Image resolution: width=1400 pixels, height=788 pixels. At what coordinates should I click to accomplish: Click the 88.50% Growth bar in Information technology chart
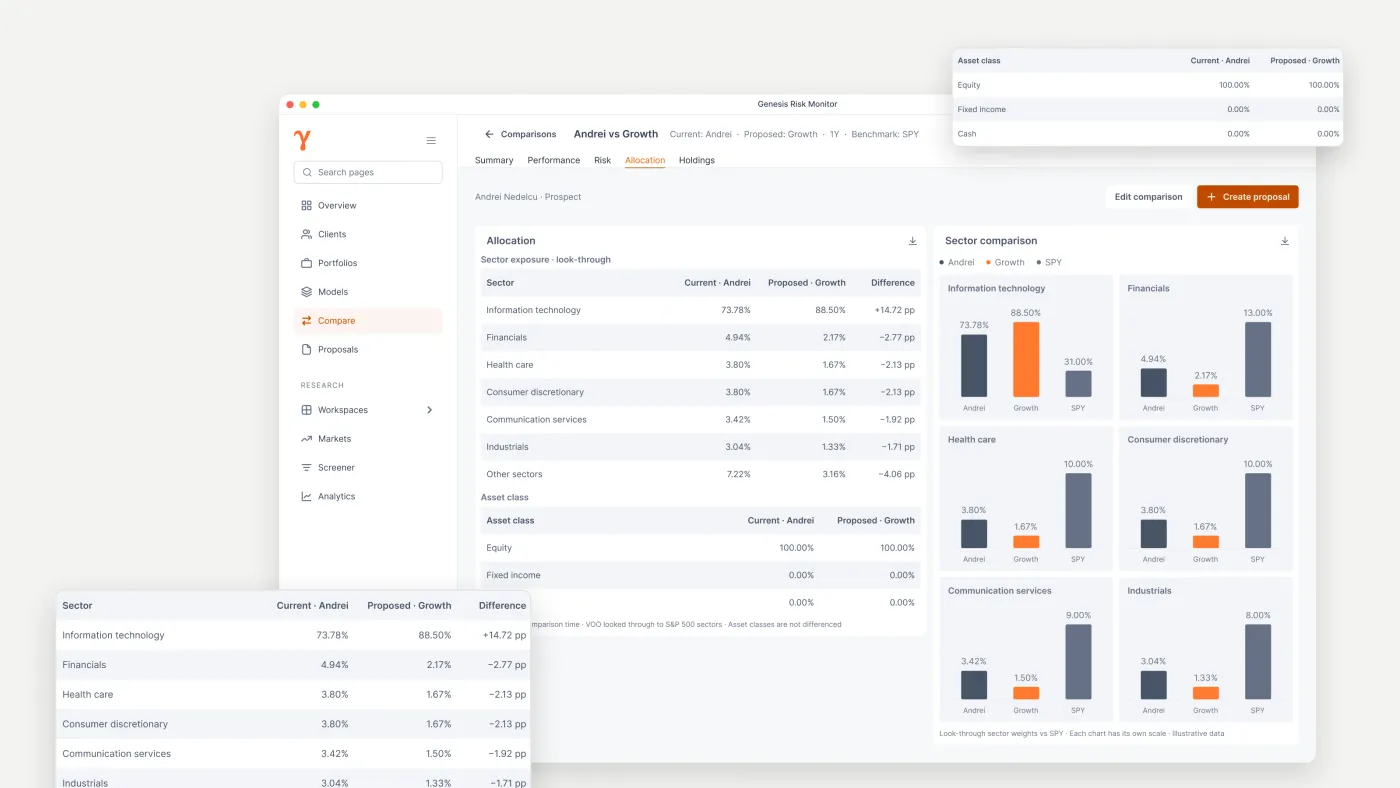1026,359
